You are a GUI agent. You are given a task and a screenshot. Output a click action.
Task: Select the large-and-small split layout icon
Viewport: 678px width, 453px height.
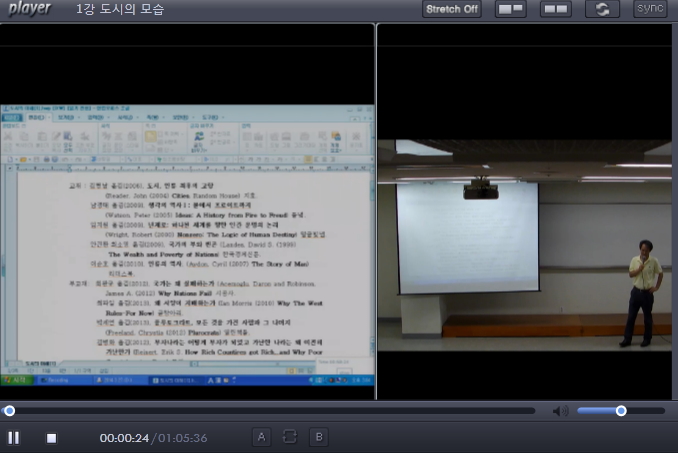(x=510, y=10)
